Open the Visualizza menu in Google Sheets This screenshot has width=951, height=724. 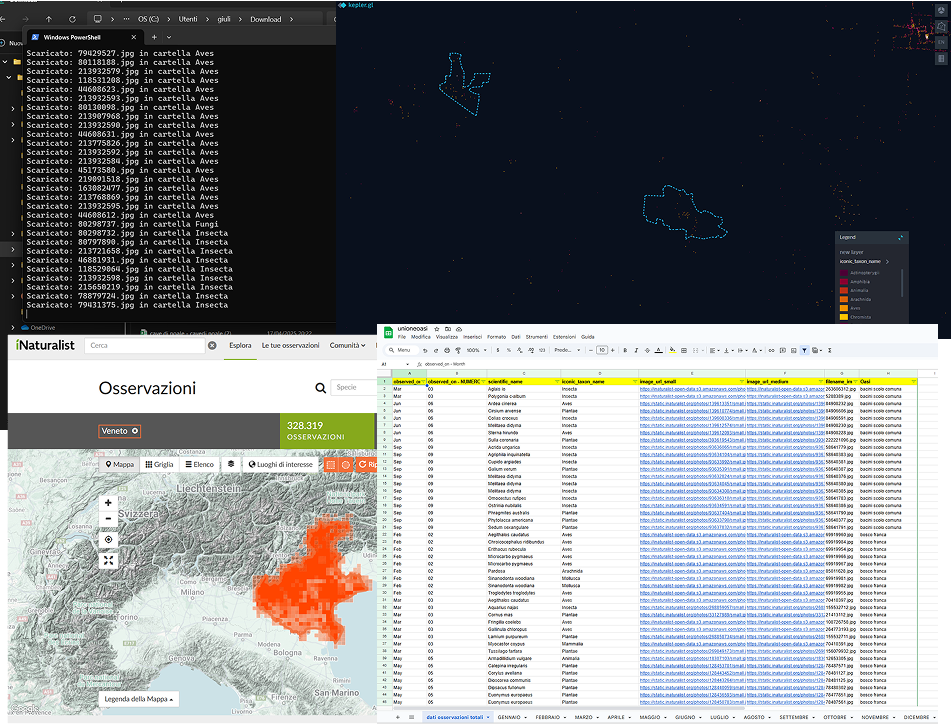click(446, 337)
